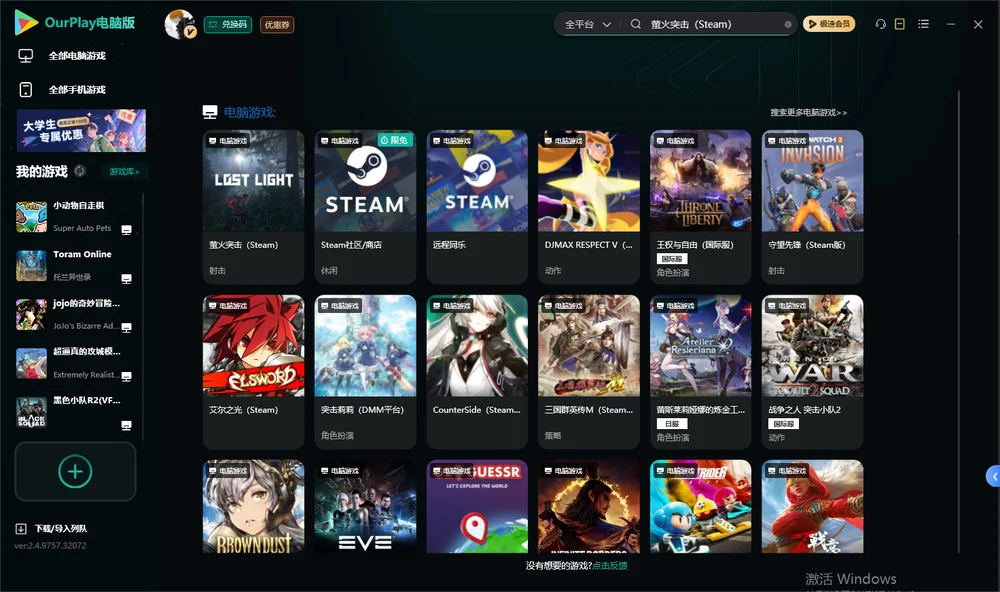The width and height of the screenshot is (1000, 592).
Task: Open the 极速会员 membership button
Action: pyautogui.click(x=829, y=24)
